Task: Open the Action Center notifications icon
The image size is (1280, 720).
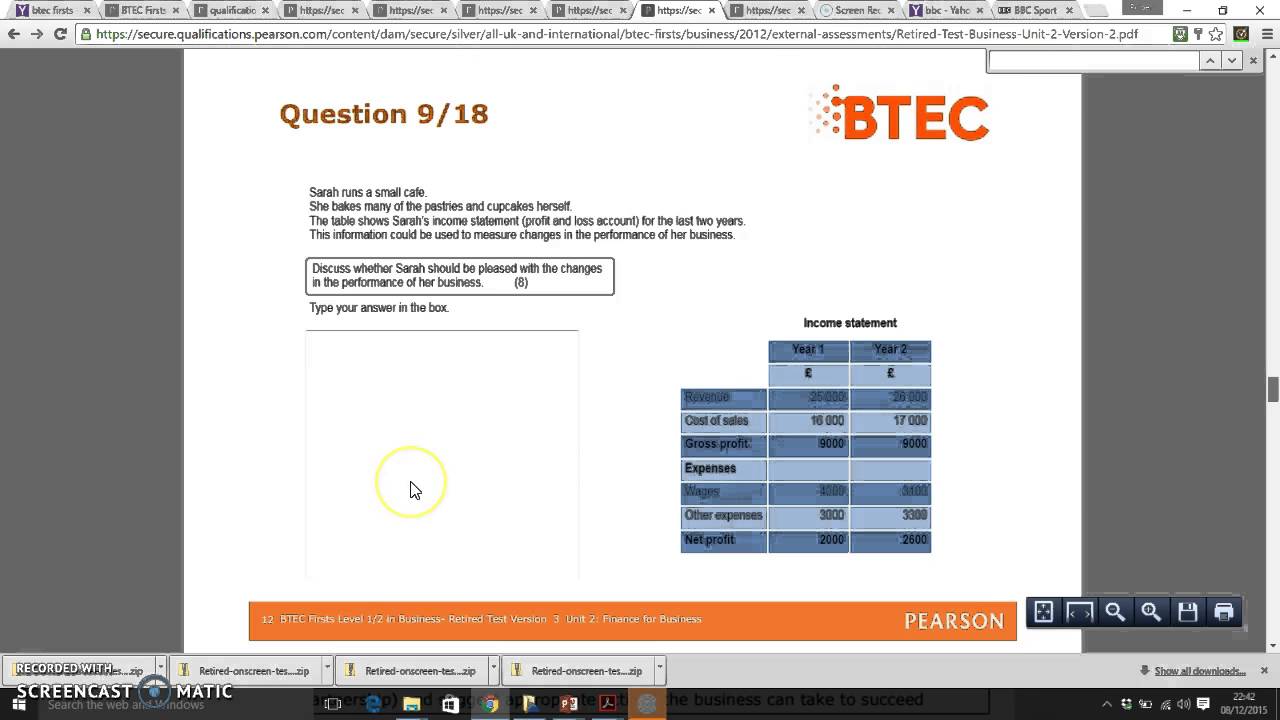Action: point(1203,704)
